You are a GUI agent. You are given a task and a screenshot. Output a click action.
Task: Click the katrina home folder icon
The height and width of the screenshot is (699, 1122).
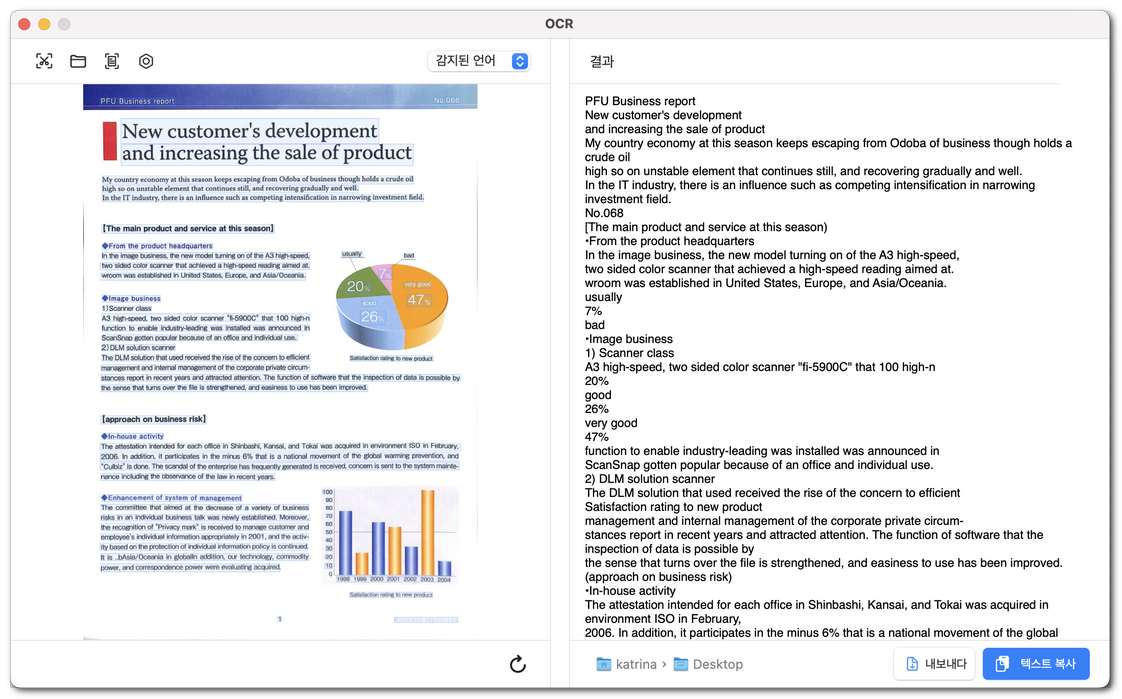[604, 664]
